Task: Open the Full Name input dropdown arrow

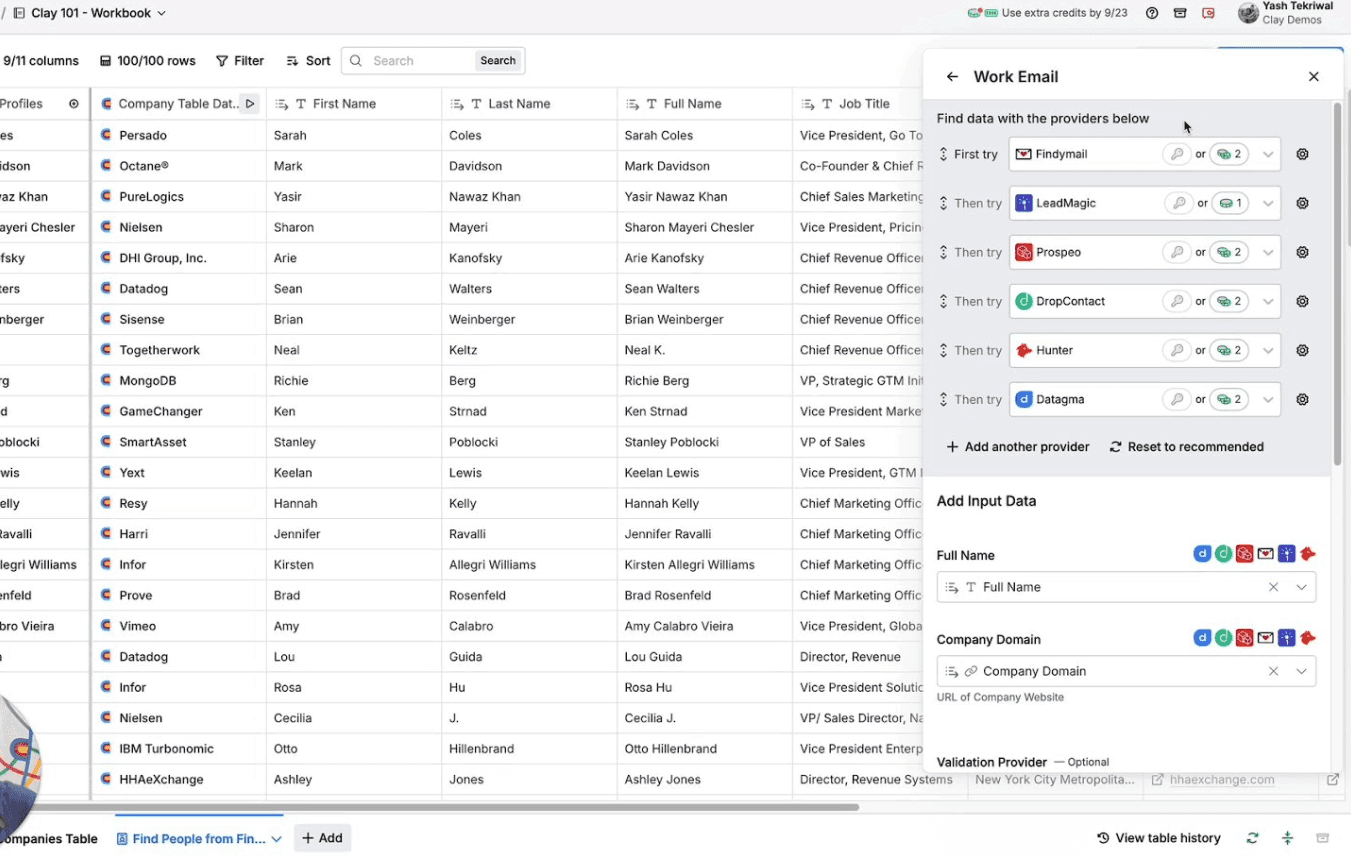Action: click(x=1301, y=587)
